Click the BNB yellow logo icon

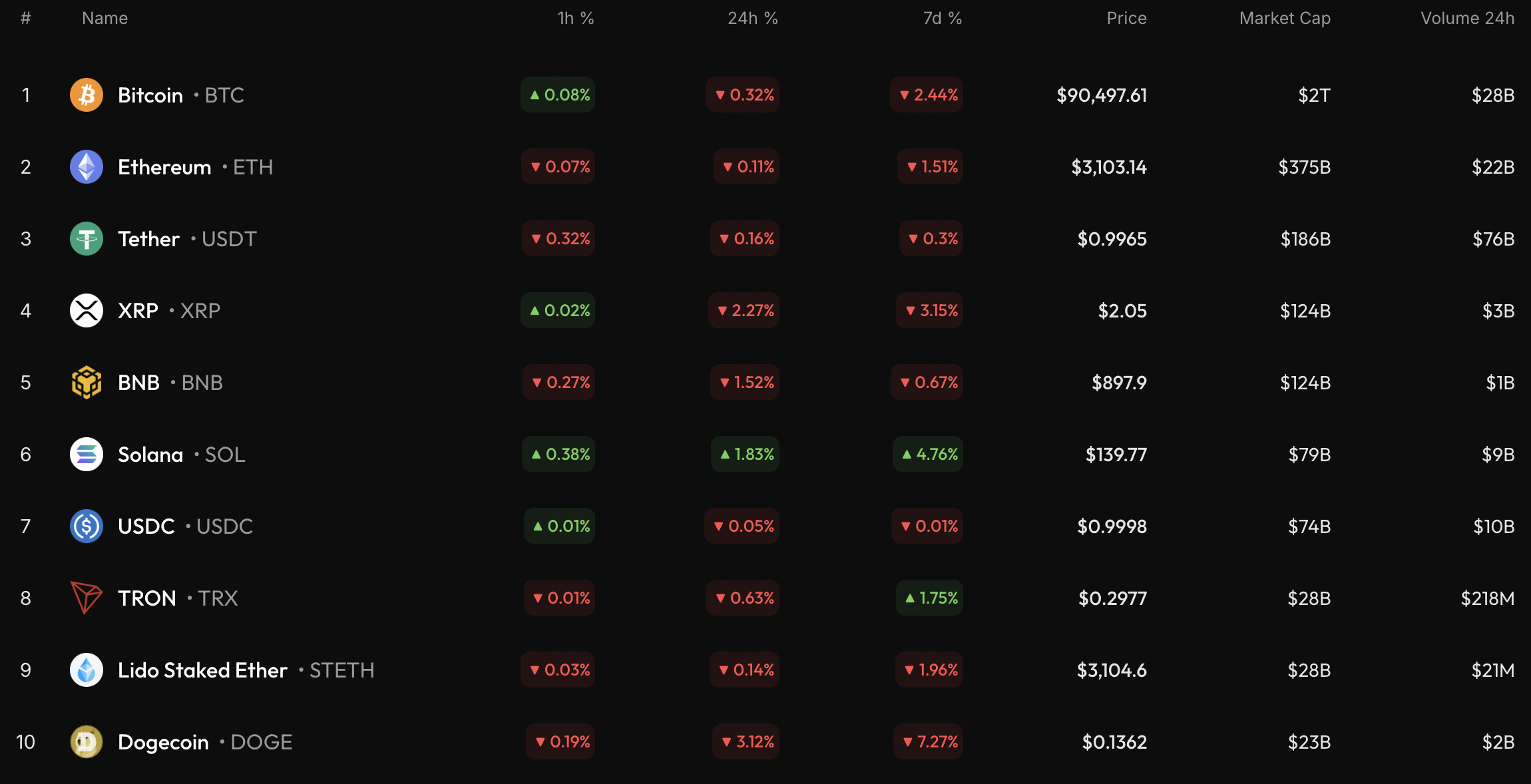tap(87, 383)
